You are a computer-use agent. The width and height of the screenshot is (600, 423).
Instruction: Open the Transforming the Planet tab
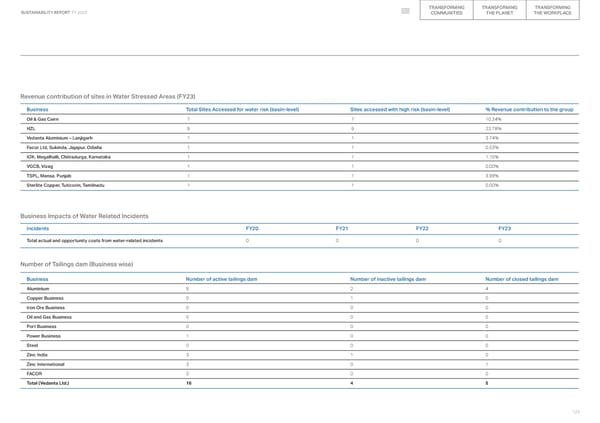499,10
